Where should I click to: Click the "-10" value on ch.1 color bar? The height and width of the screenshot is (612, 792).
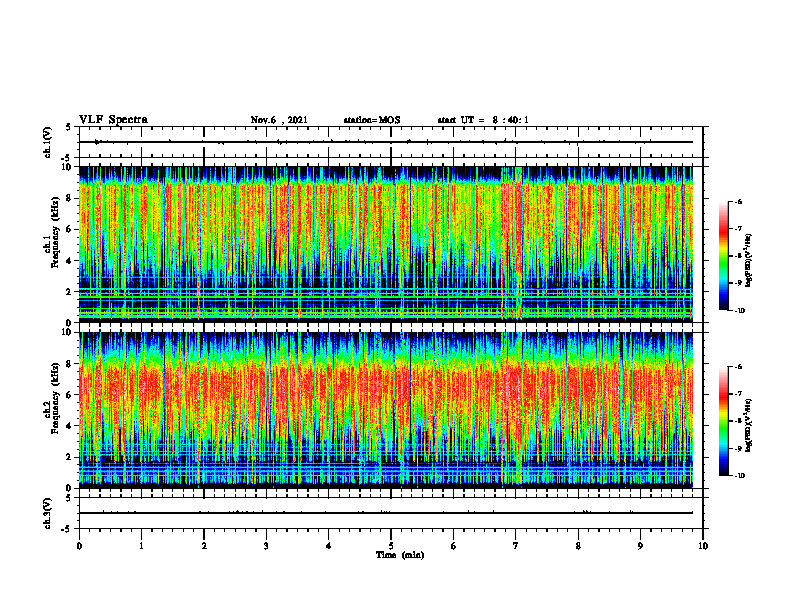point(740,311)
